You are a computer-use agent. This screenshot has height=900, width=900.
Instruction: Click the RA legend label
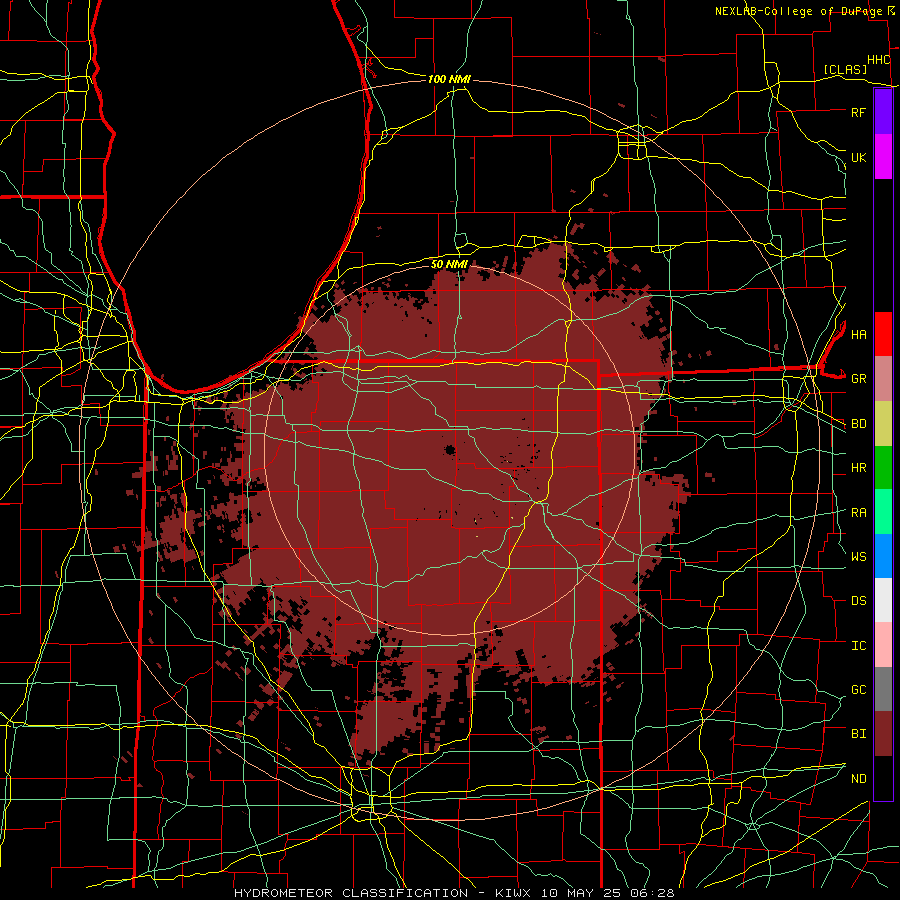tap(858, 513)
